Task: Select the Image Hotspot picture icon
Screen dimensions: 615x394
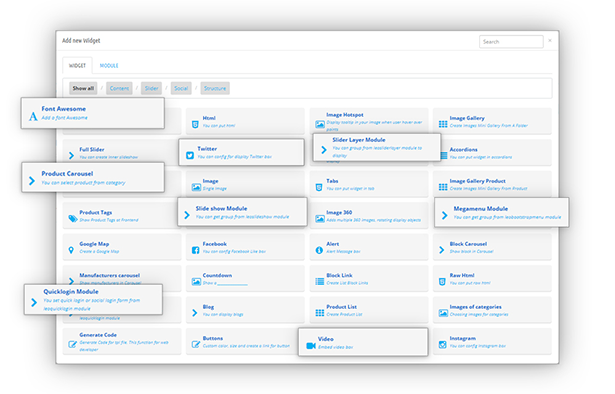Action: [320, 124]
